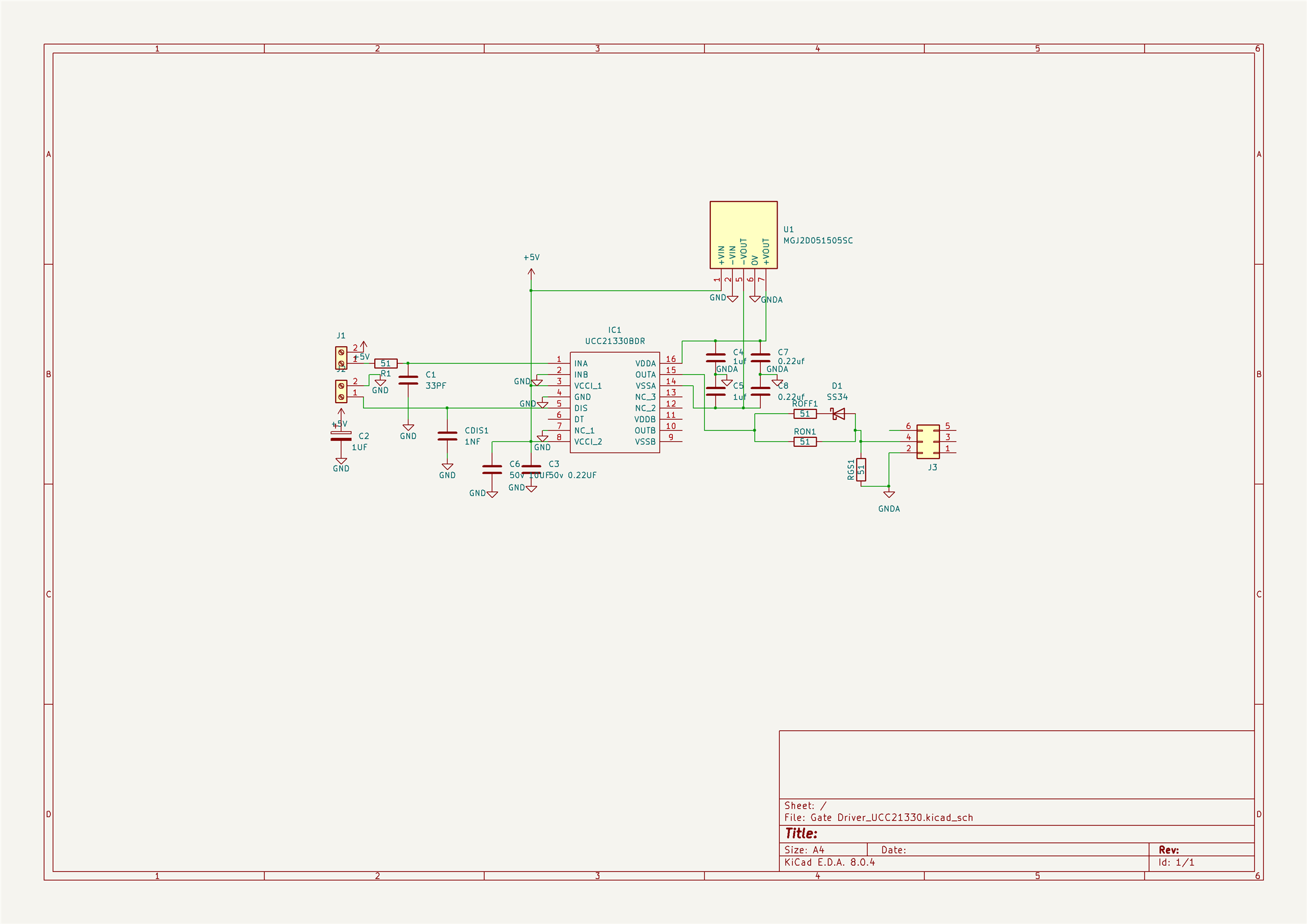Viewport: 1307px width, 924px height.
Task: Click the "KiCad E.D.A. 8.0.4" text
Action: pyautogui.click(x=829, y=862)
